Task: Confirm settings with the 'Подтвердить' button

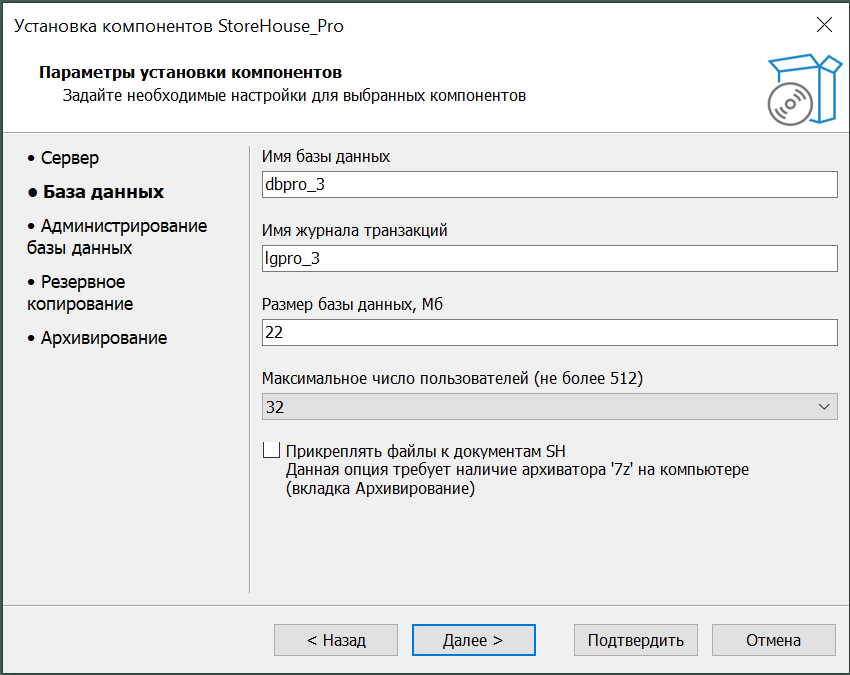Action: 635,640
